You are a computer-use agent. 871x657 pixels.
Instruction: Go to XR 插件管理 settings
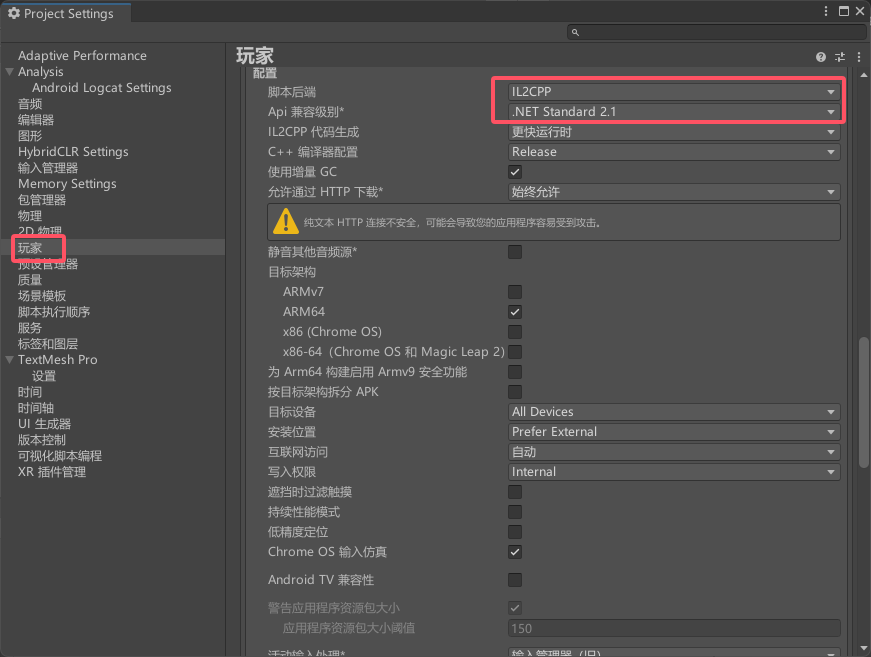tap(52, 472)
